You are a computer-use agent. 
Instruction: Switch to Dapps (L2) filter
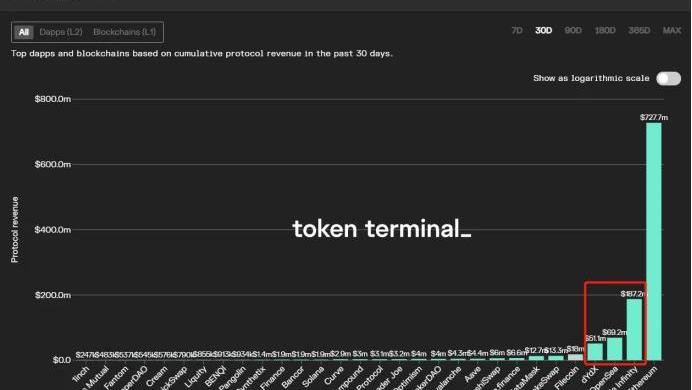(x=61, y=32)
